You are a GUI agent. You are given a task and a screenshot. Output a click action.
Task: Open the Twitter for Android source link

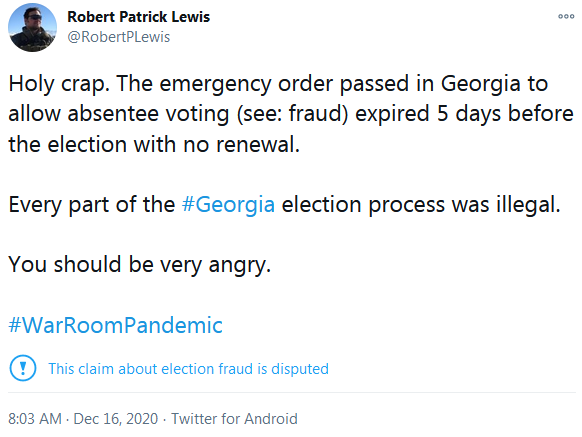[234, 418]
